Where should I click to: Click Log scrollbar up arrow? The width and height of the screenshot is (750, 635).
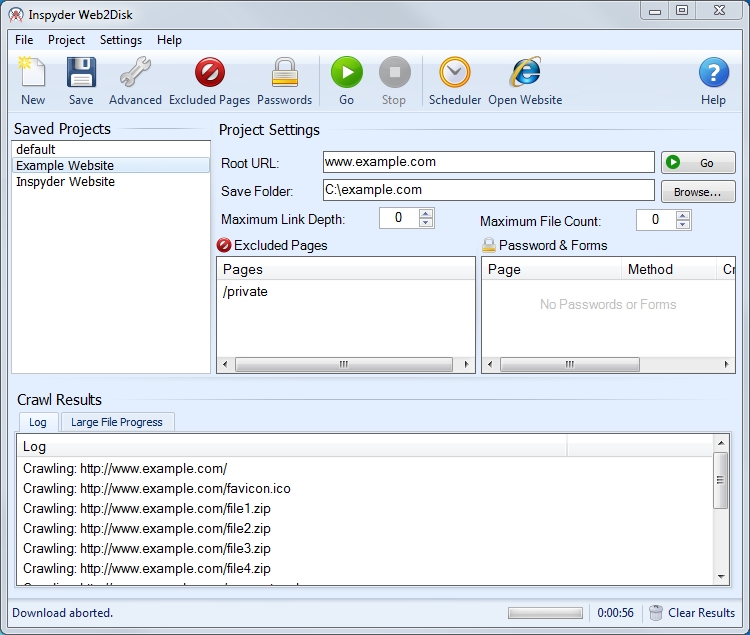(x=721, y=443)
